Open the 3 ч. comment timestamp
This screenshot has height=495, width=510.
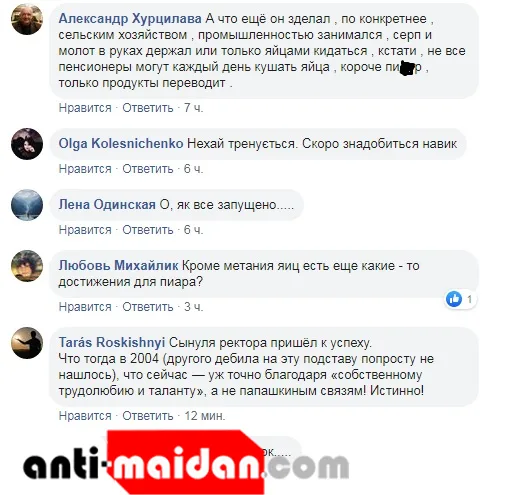(193, 307)
